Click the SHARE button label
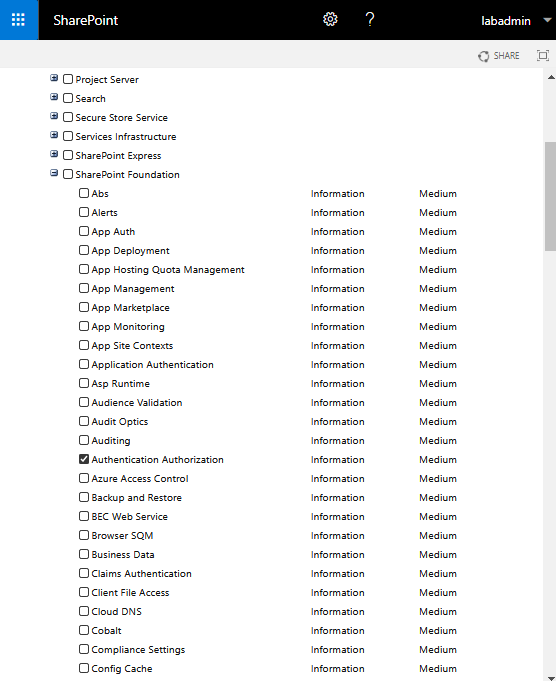 (x=506, y=56)
